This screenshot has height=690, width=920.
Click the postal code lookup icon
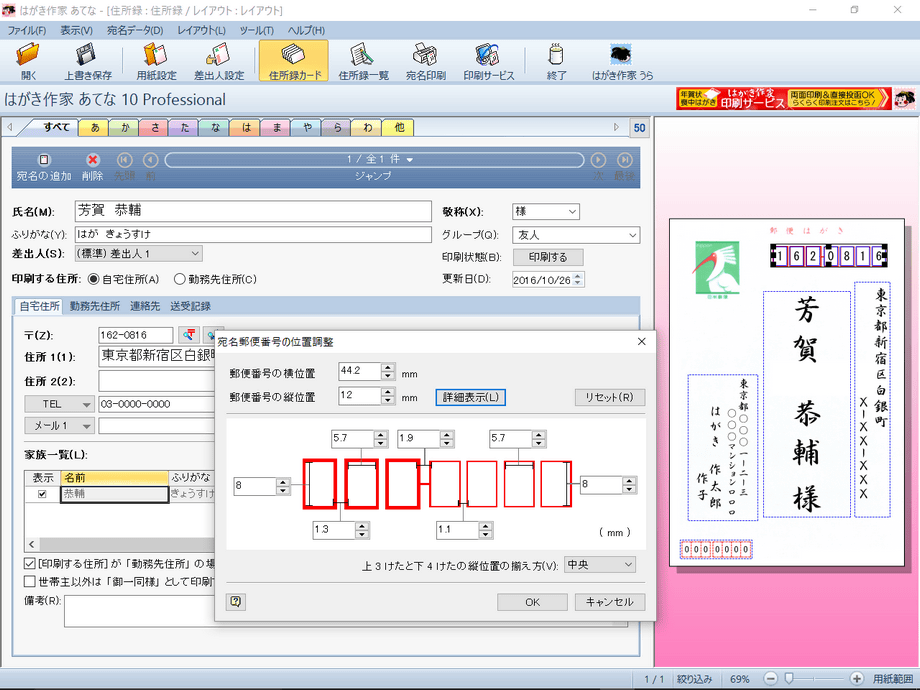click(x=189, y=334)
